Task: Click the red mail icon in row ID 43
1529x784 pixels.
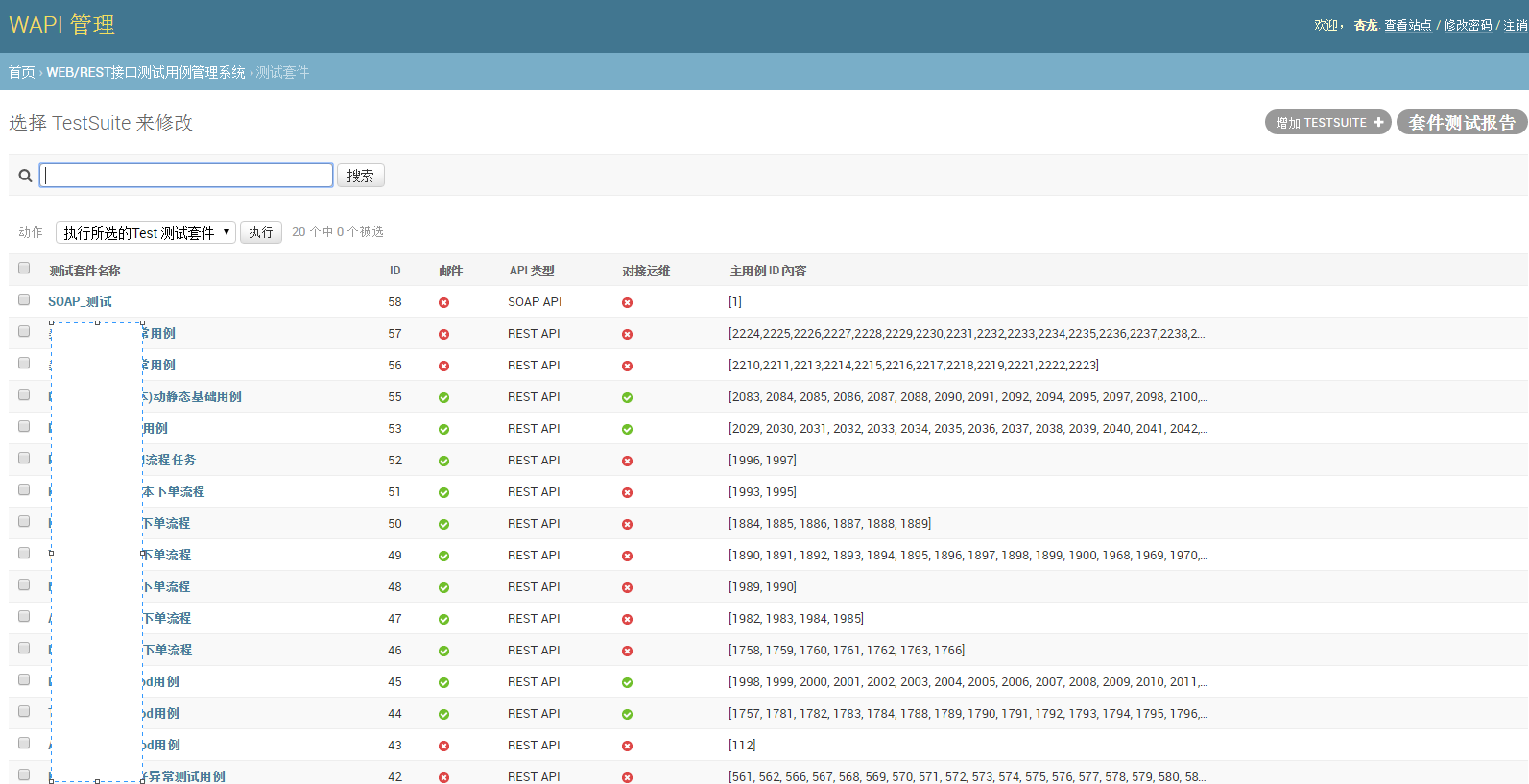Action: [443, 746]
